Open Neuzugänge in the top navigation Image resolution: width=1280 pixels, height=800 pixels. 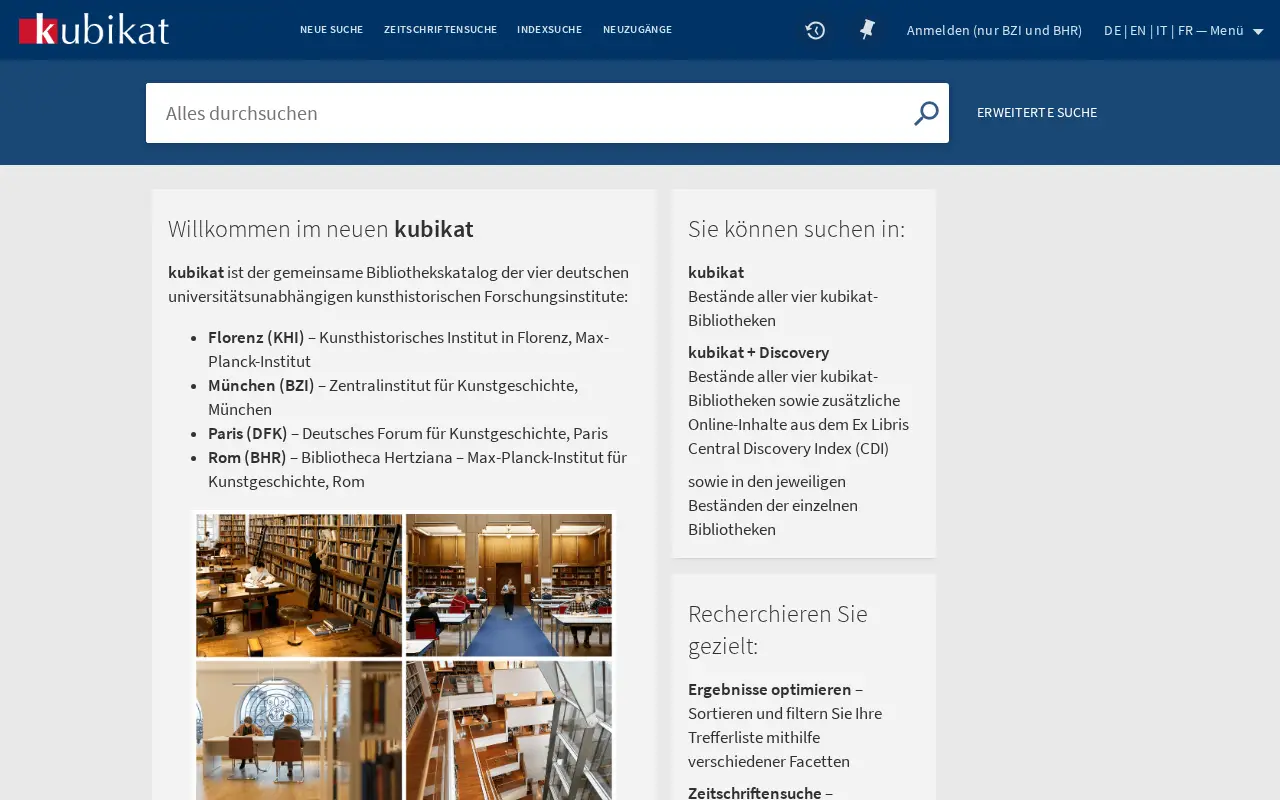pyautogui.click(x=637, y=30)
